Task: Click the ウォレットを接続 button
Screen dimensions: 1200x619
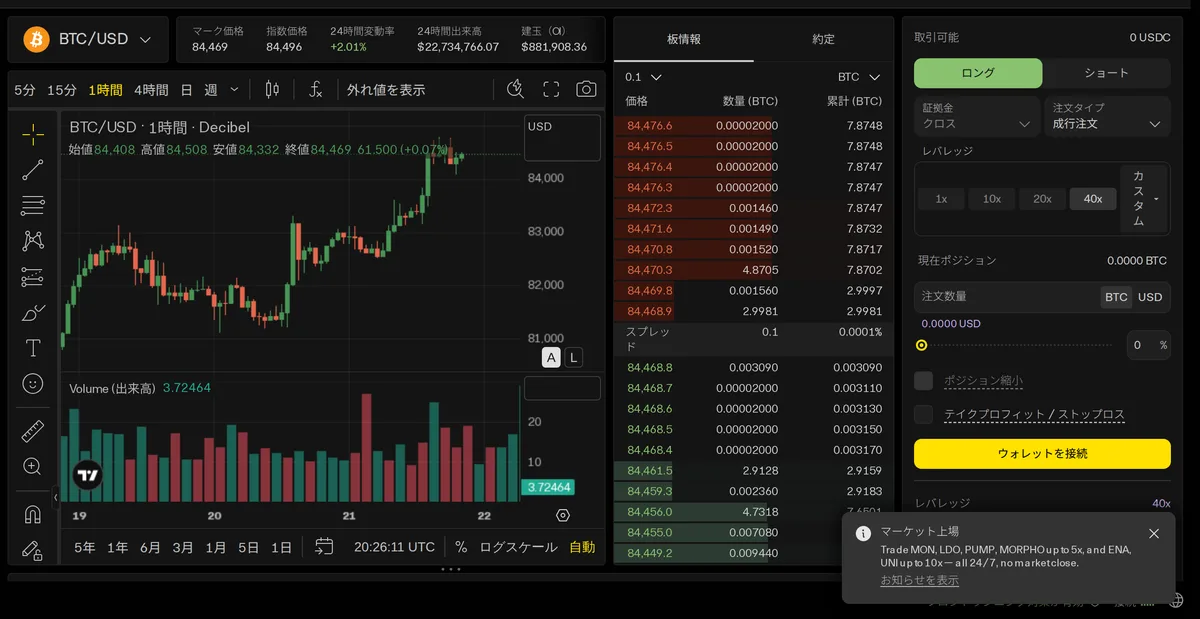Action: 1042,453
